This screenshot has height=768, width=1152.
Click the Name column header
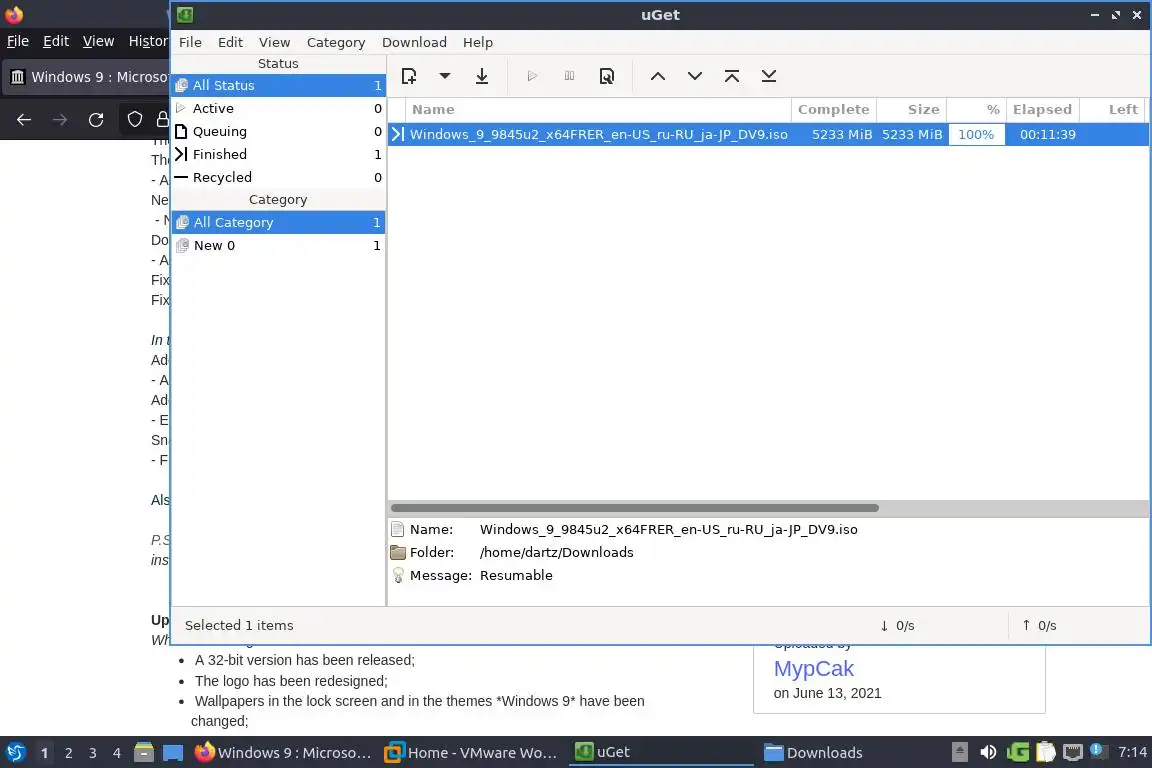598,110
